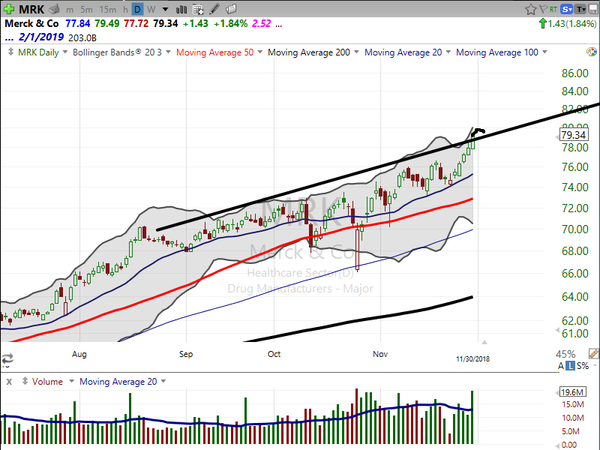
Task: Click the small gray triangle above 11/30/2018
Action: coord(484,342)
